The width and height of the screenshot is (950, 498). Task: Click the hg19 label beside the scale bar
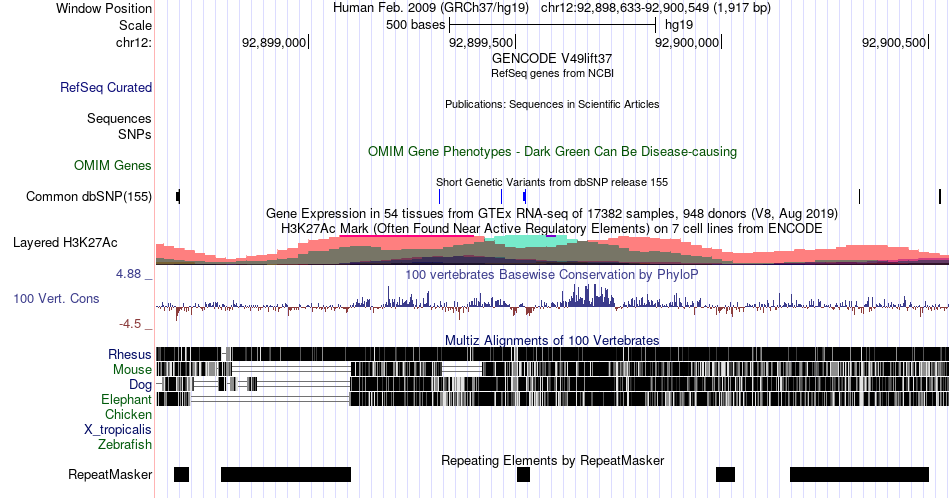pos(679,25)
